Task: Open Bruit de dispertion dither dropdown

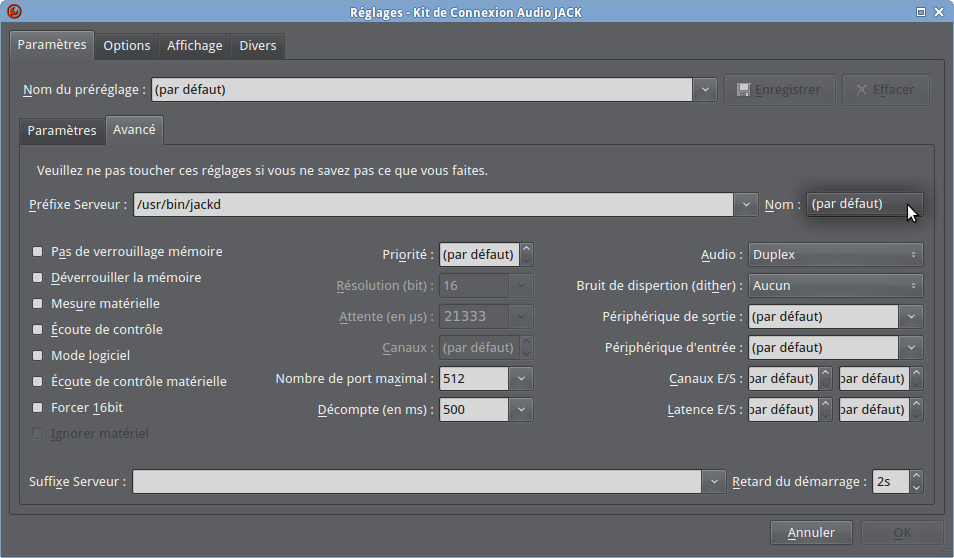Action: [x=835, y=285]
